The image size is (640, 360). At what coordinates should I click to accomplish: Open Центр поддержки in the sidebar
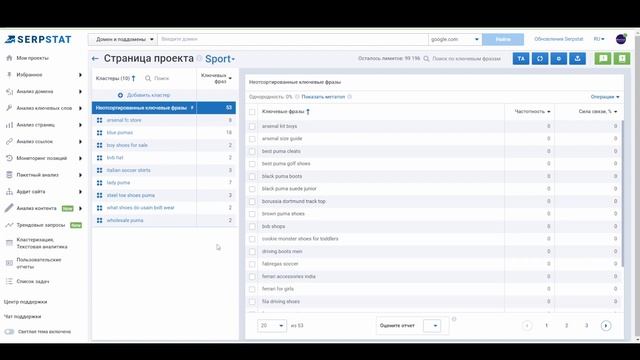pos(25,302)
